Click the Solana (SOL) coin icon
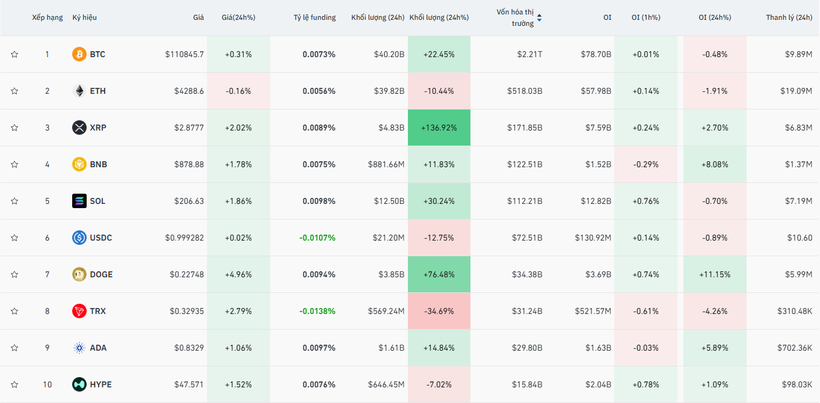This screenshot has height=403, width=820. click(79, 201)
